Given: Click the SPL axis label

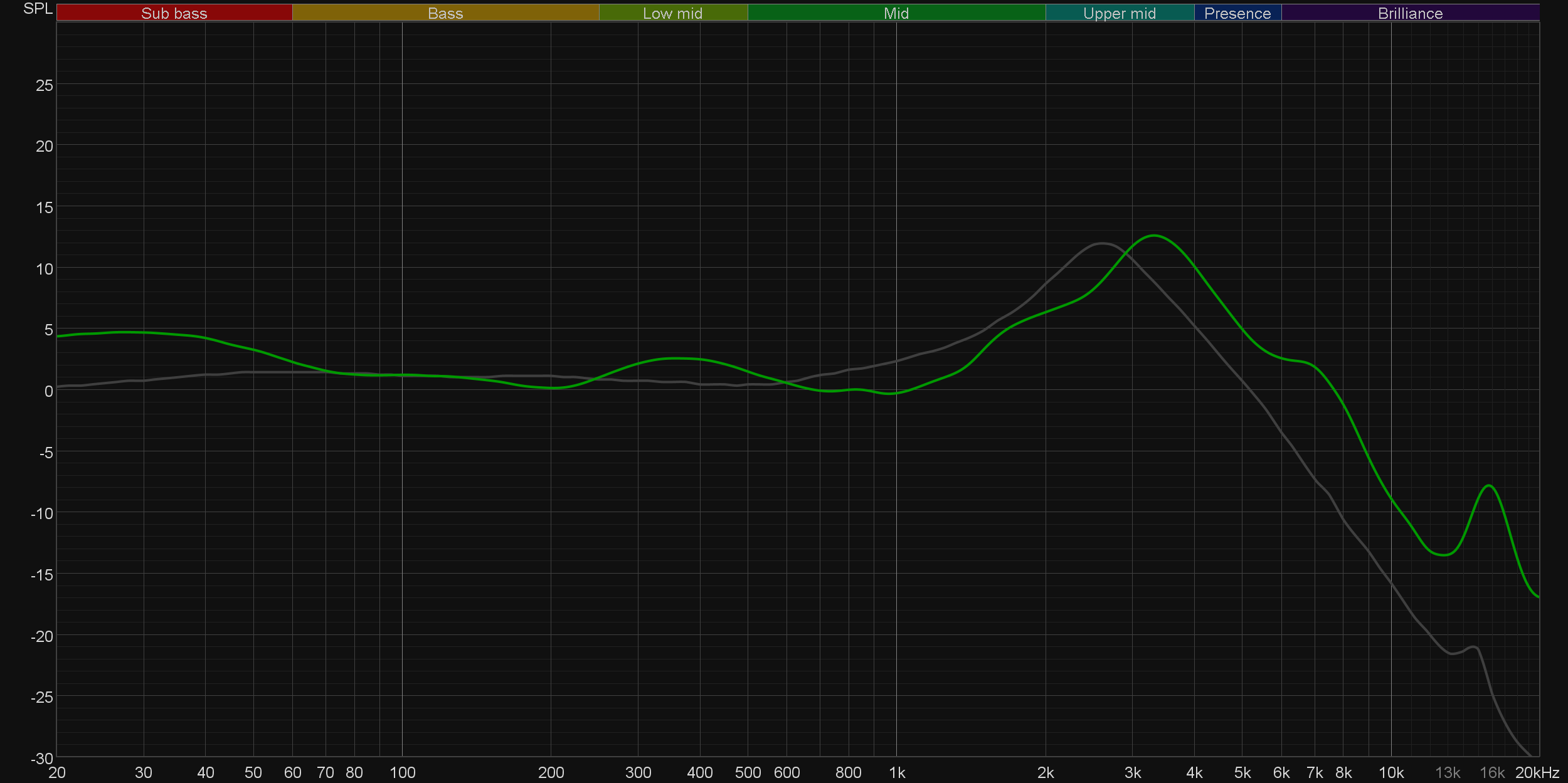Looking at the screenshot, I should 38,9.
